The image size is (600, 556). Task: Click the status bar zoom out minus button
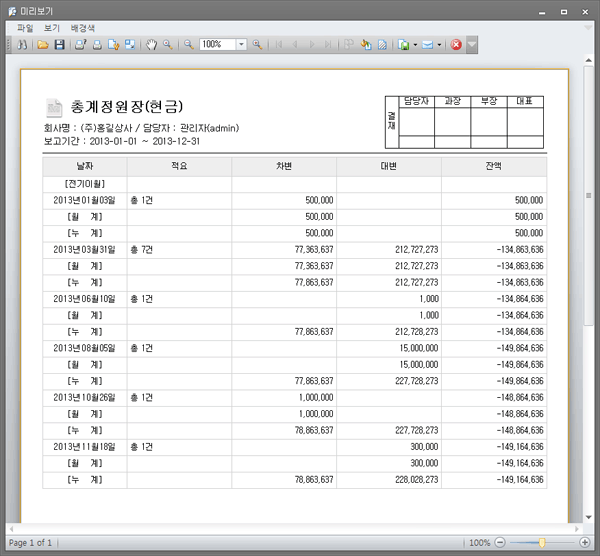pos(500,542)
